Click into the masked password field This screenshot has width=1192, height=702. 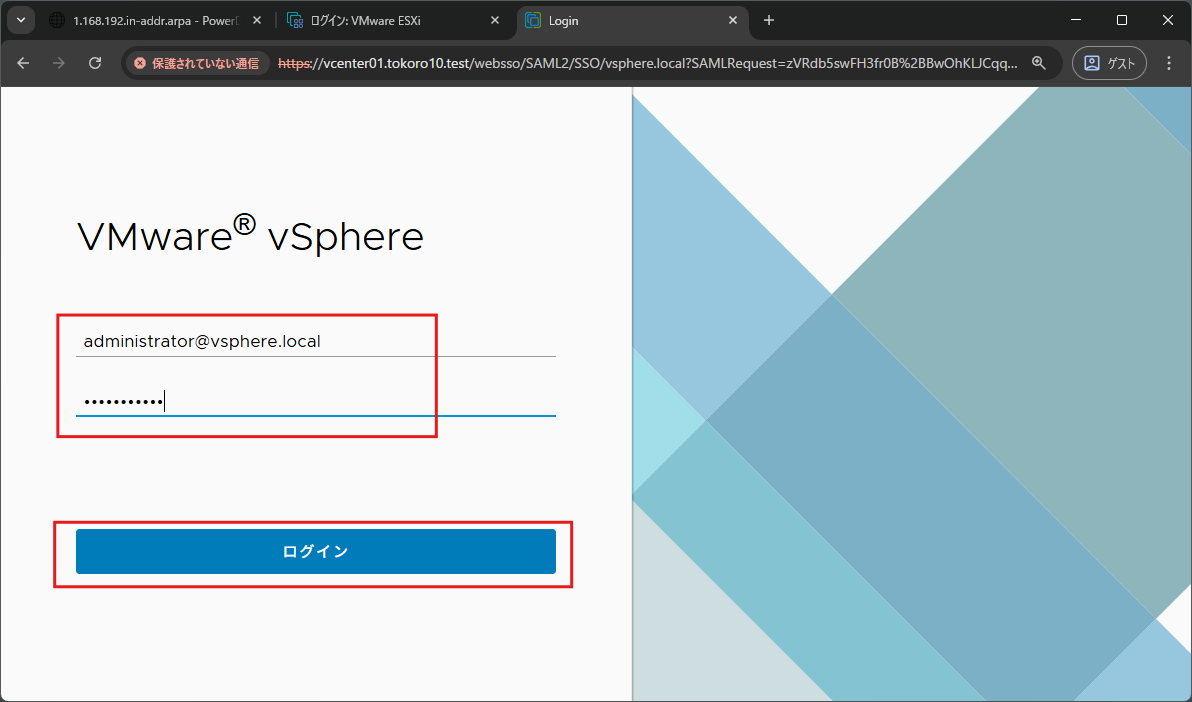(x=315, y=401)
